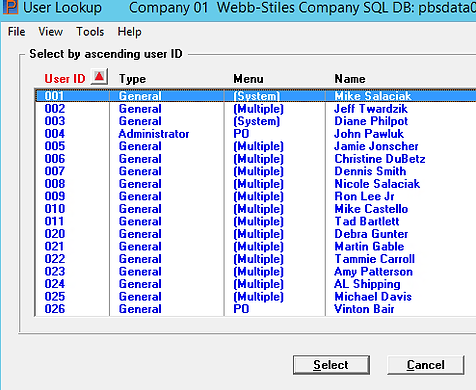Click the name Martin Gable
The image size is (476, 390).
pyautogui.click(x=369, y=246)
